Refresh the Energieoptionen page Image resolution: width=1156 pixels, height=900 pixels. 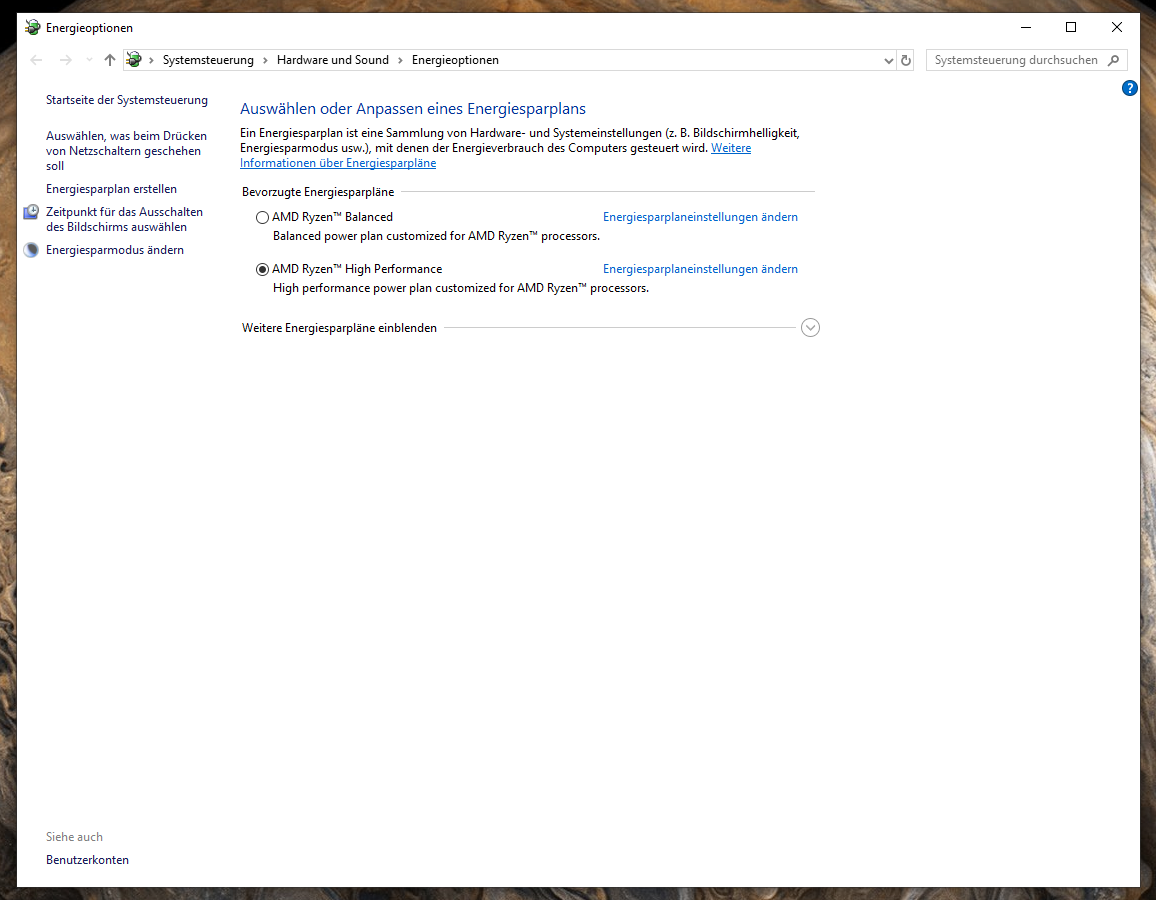coord(906,60)
